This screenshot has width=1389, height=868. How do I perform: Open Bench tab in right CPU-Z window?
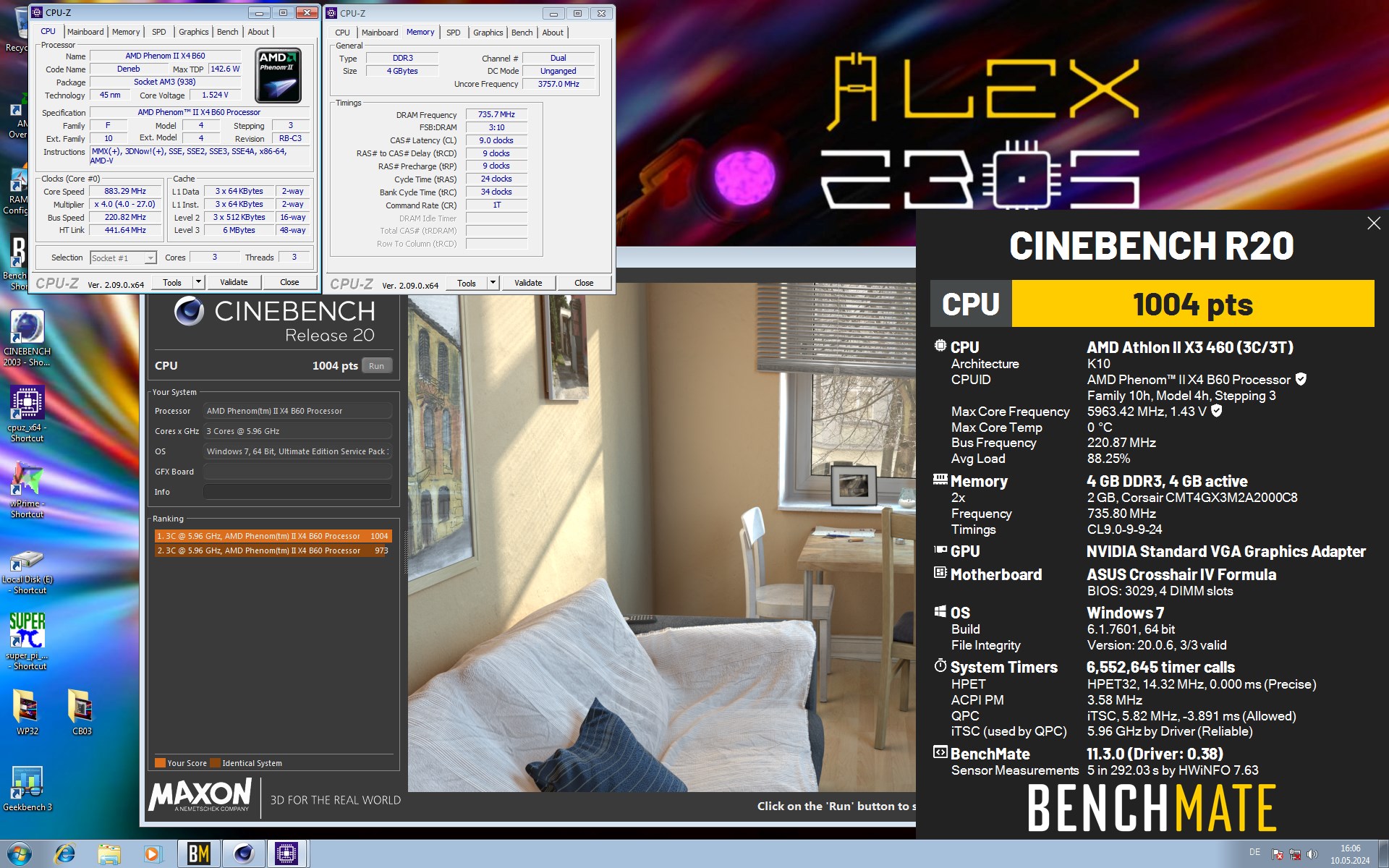[x=522, y=33]
